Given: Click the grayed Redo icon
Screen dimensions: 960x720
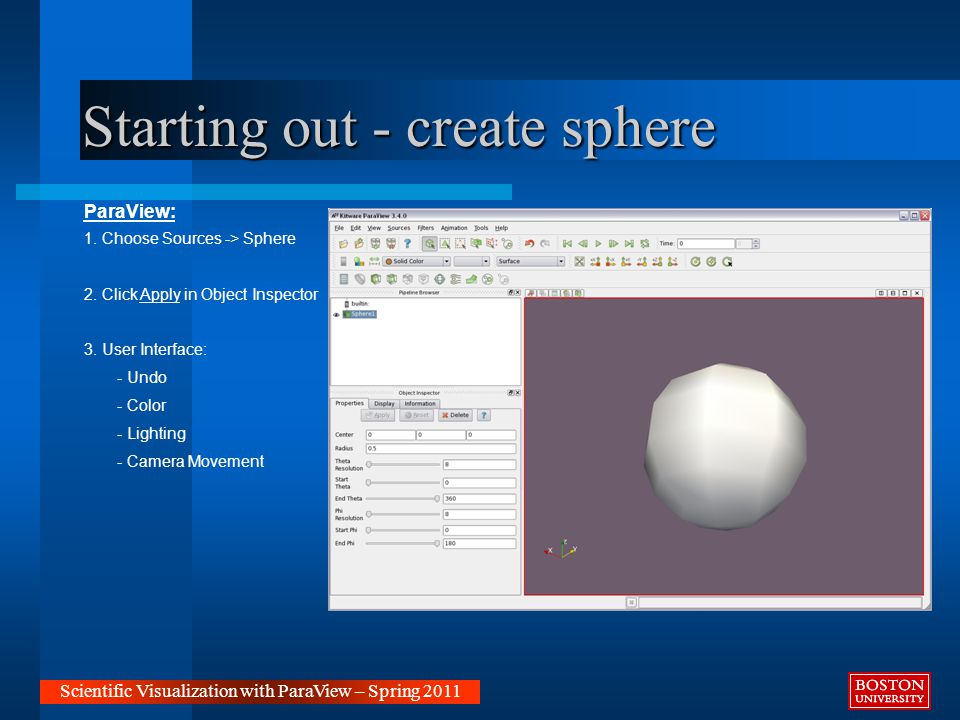Looking at the screenshot, I should [545, 244].
